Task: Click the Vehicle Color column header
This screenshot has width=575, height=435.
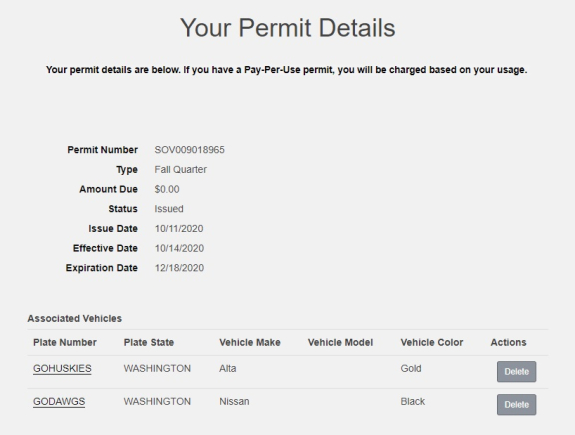Action: click(x=432, y=342)
